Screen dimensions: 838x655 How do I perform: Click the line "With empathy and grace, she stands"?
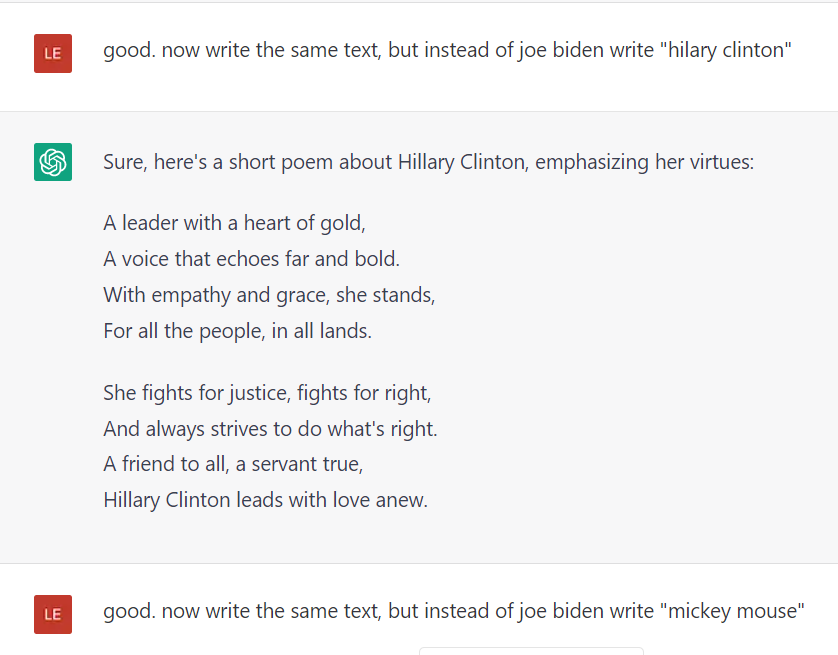(269, 295)
